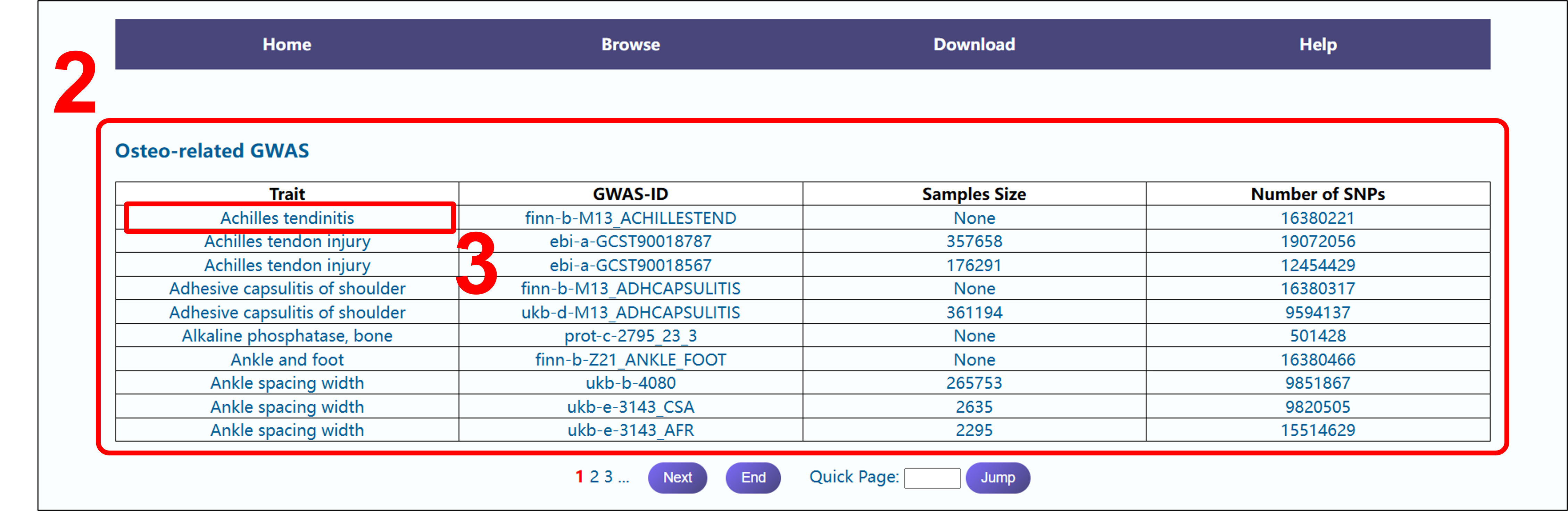The height and width of the screenshot is (511, 1568).
Task: Click the Achilles tendinitis trait link
Action: pos(287,218)
